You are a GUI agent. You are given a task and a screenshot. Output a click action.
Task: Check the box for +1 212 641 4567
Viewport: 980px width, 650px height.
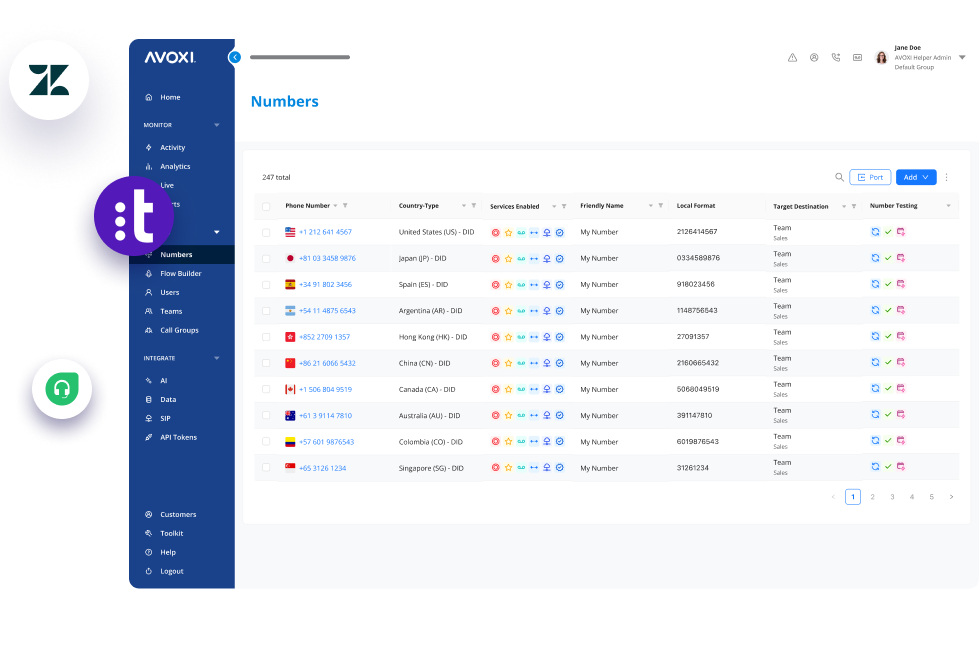(266, 232)
